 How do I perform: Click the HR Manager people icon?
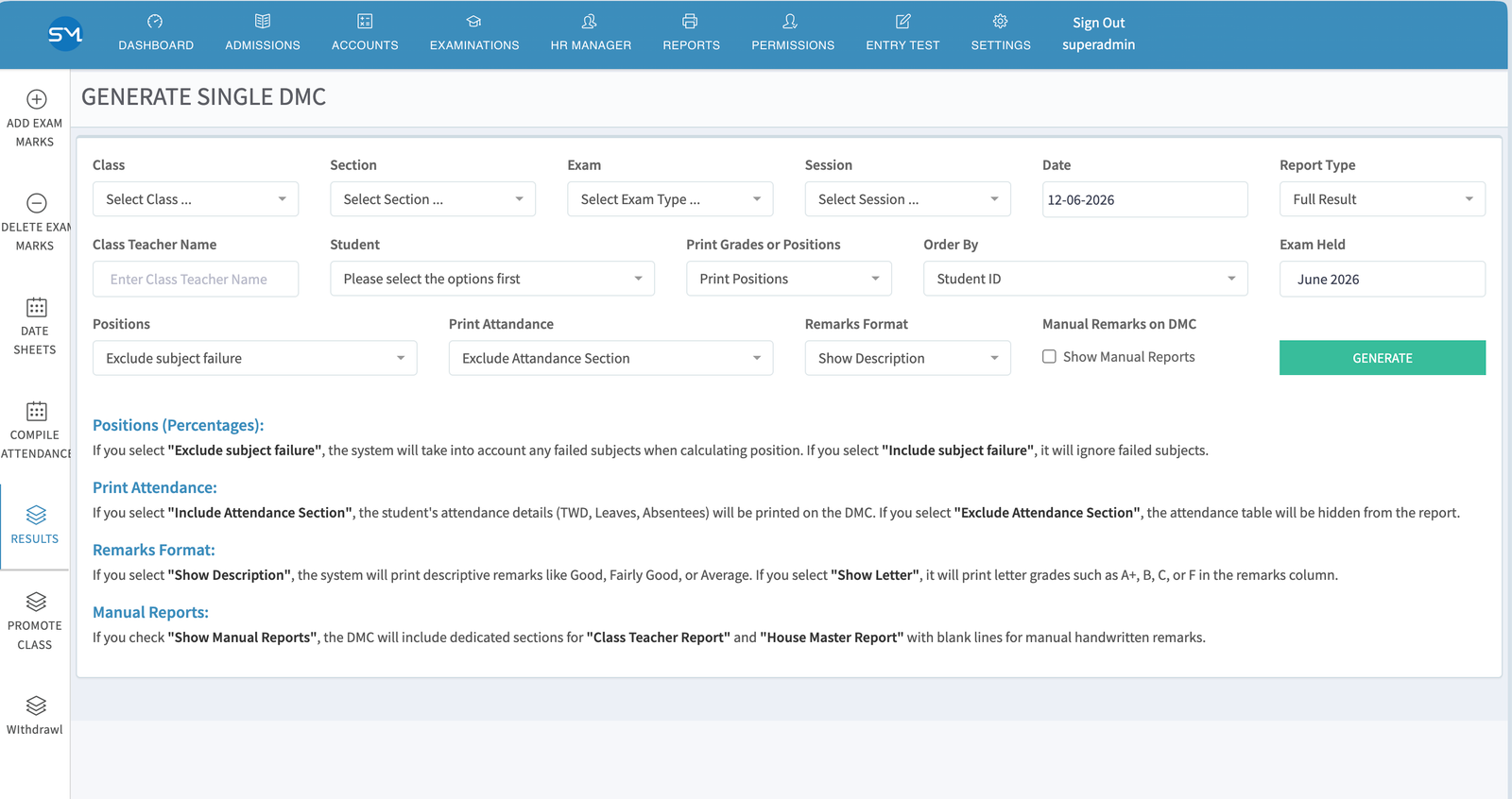[590, 21]
